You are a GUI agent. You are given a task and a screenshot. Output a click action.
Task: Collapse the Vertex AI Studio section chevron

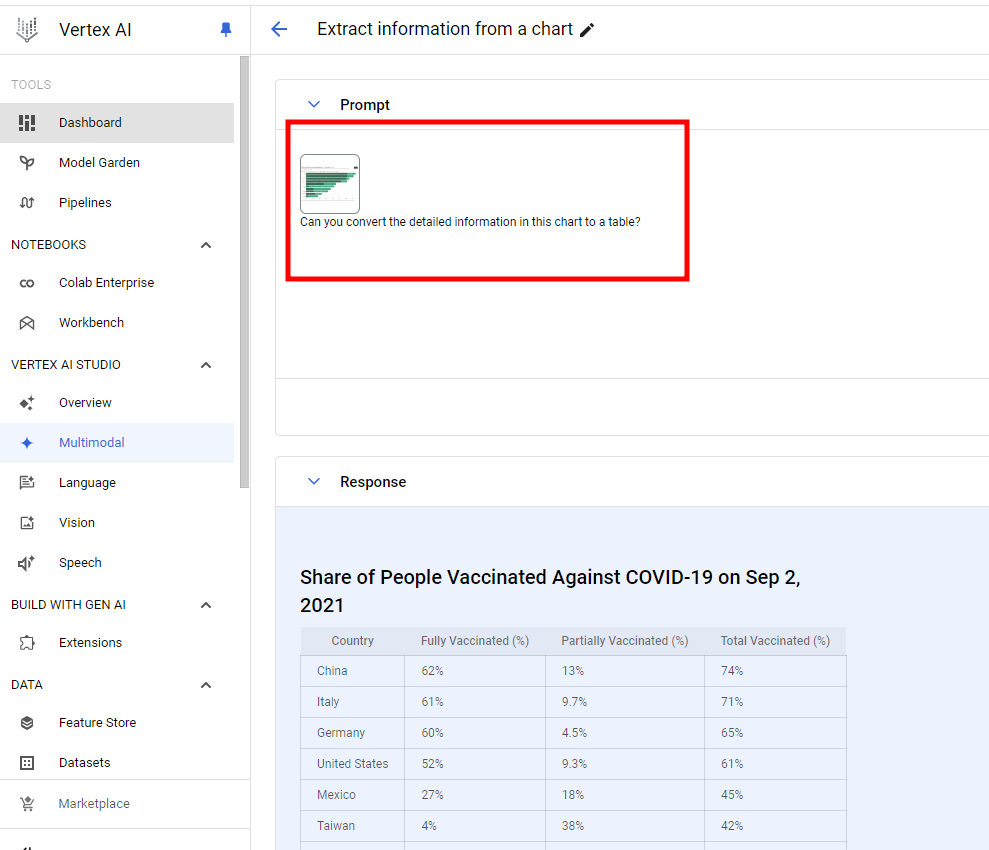click(x=206, y=365)
